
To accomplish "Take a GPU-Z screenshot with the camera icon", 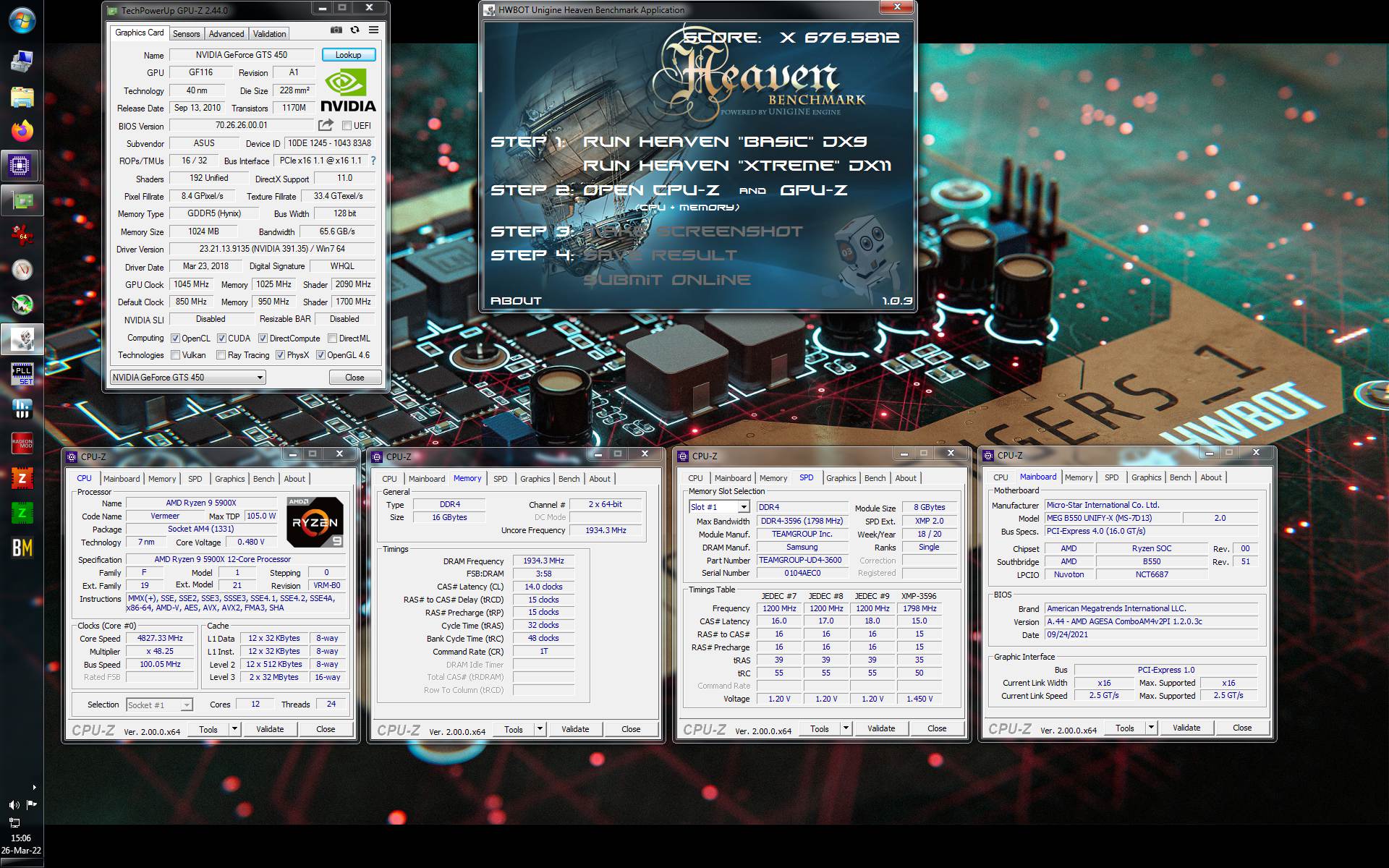I will [x=336, y=30].
